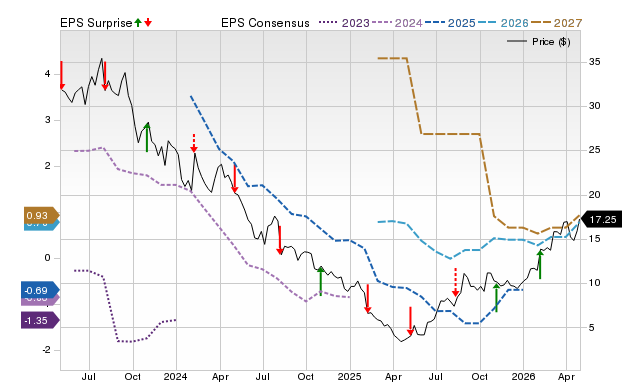Viewport: 640px width, 382px height.
Task: Click the red surprise arrow near August 2023
Action: [x=105, y=76]
